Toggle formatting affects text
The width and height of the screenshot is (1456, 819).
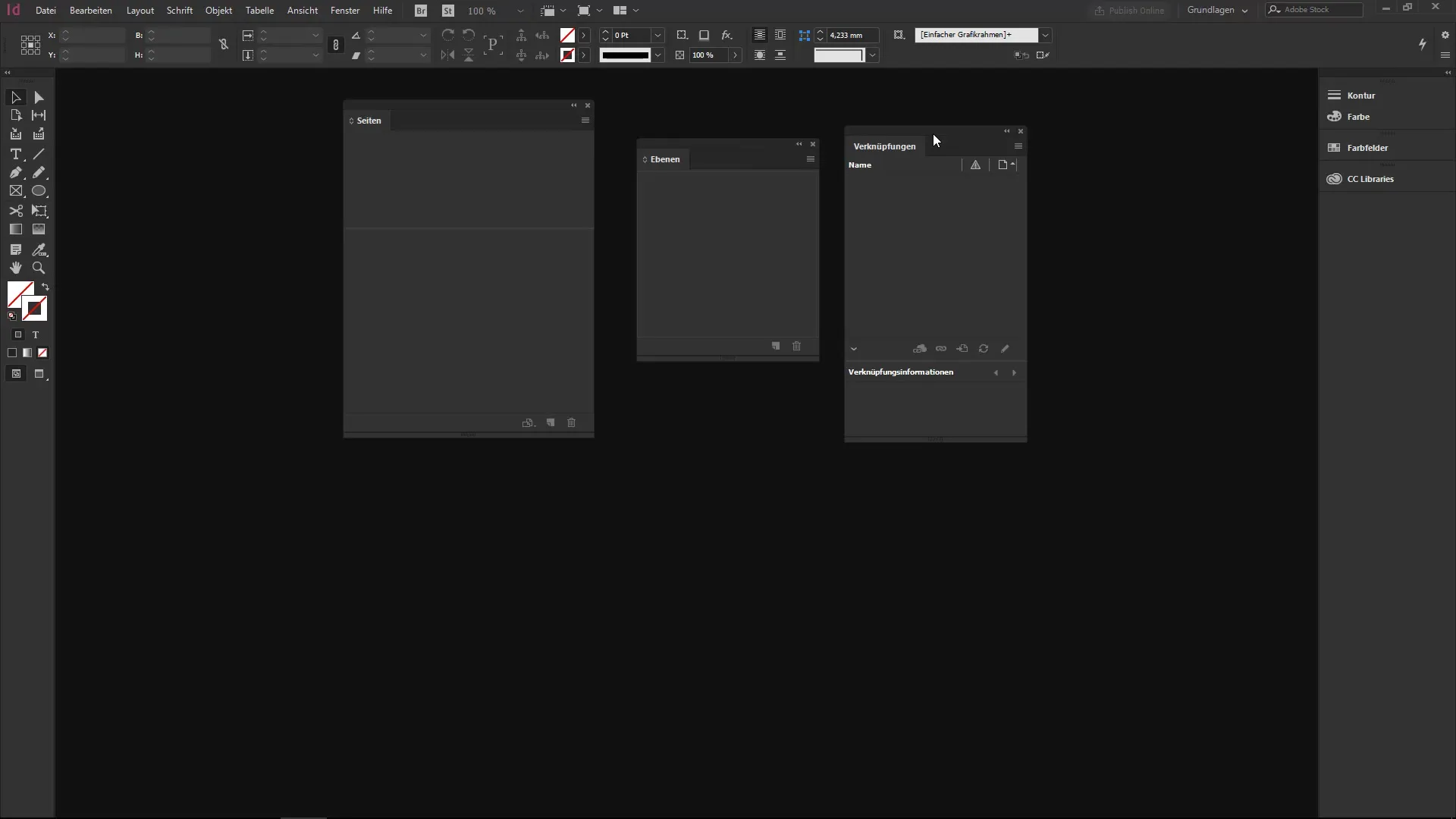pyautogui.click(x=35, y=334)
